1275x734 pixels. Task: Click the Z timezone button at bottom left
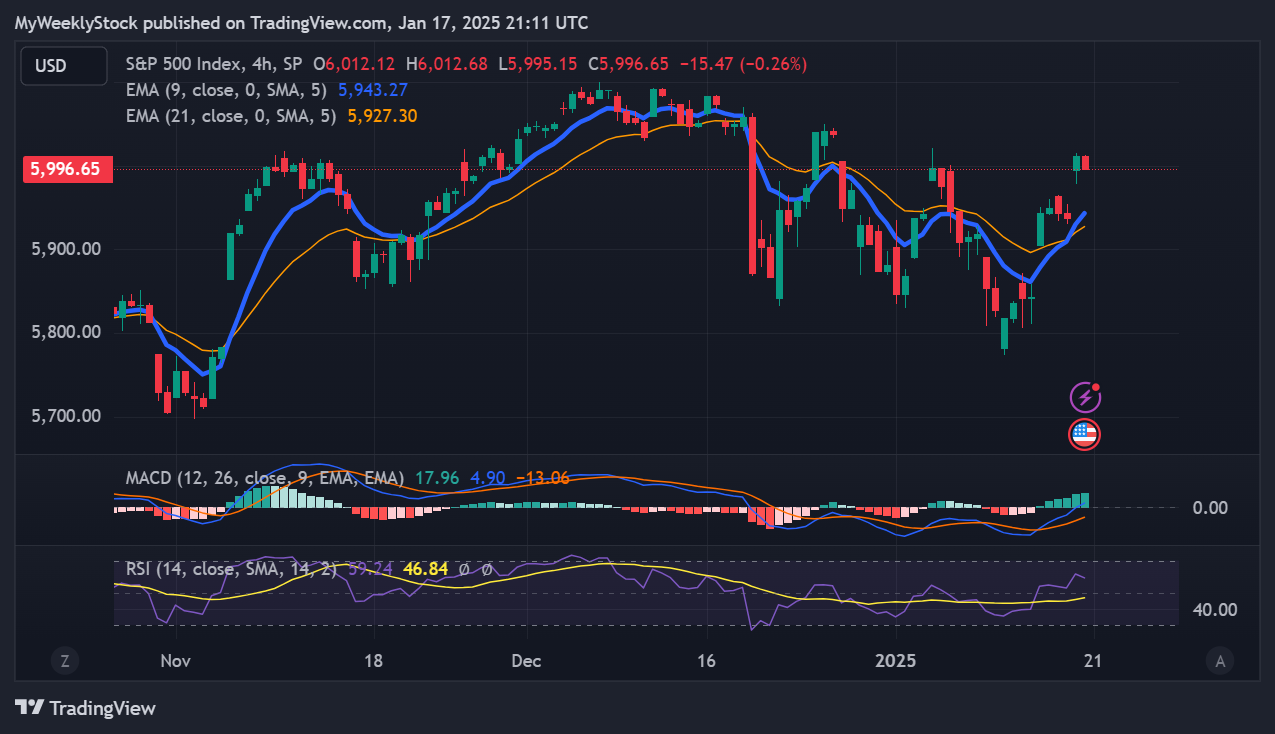pos(64,660)
